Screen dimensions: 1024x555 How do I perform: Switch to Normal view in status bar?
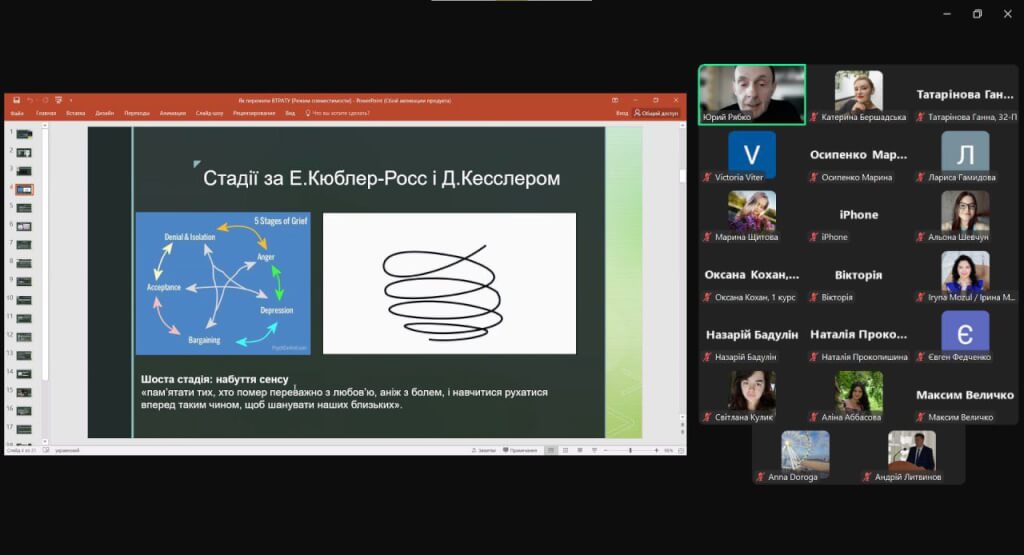(x=549, y=450)
